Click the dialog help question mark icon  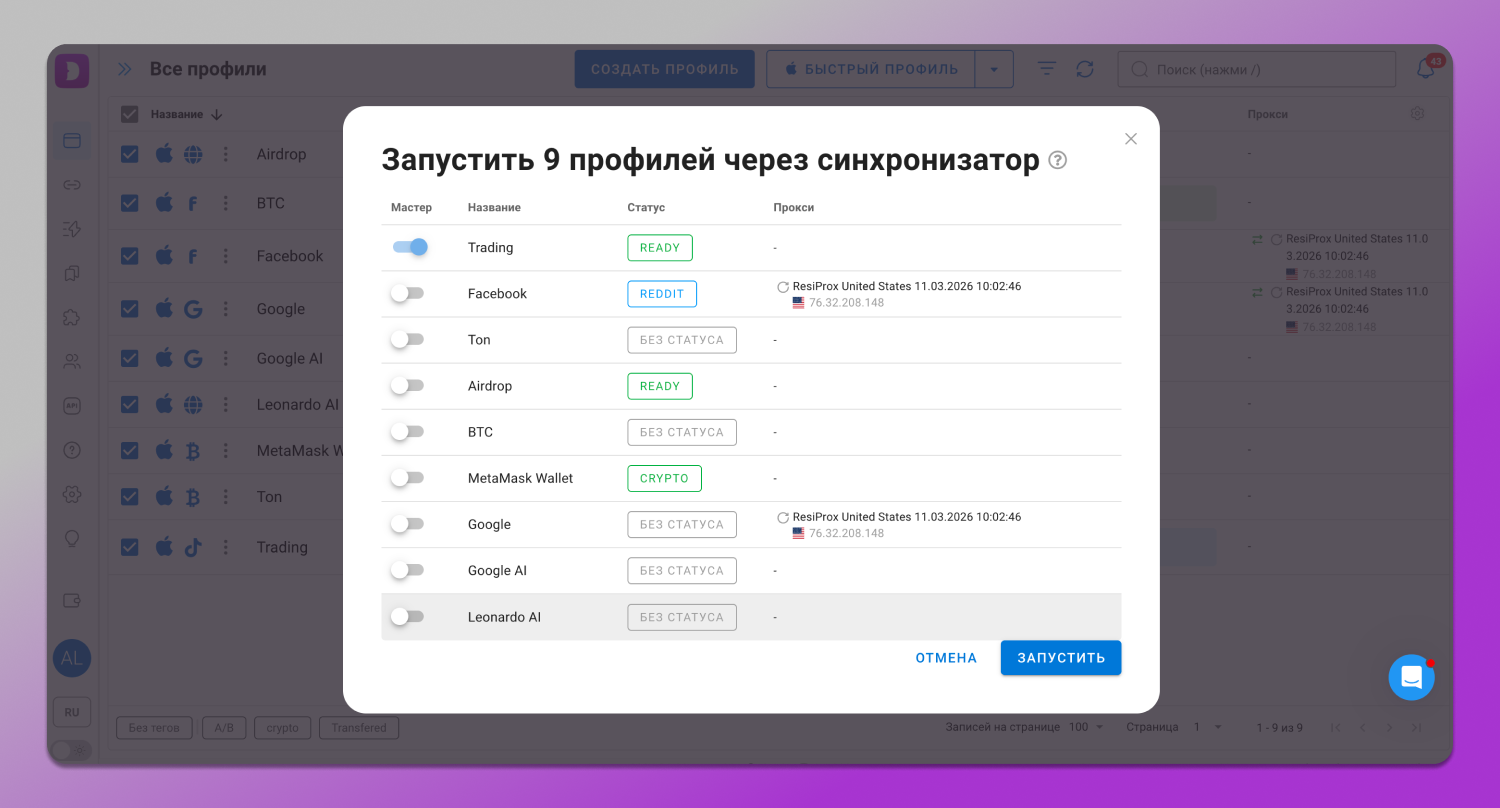[x=1058, y=160]
